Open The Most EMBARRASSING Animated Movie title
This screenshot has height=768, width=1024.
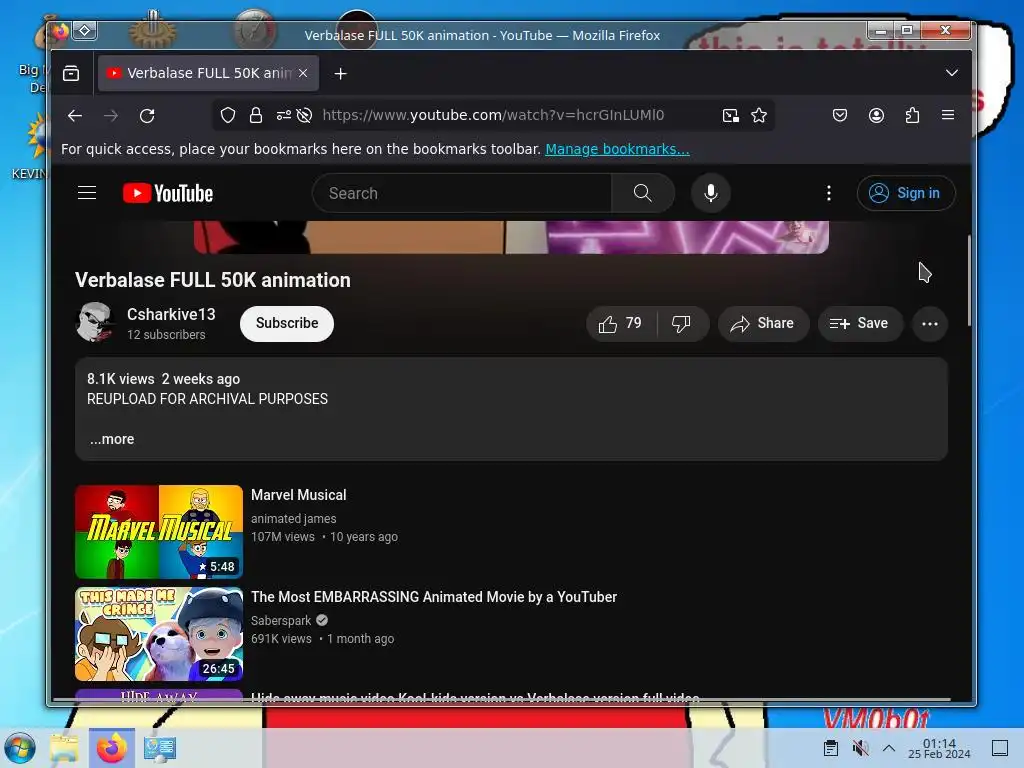(x=434, y=597)
